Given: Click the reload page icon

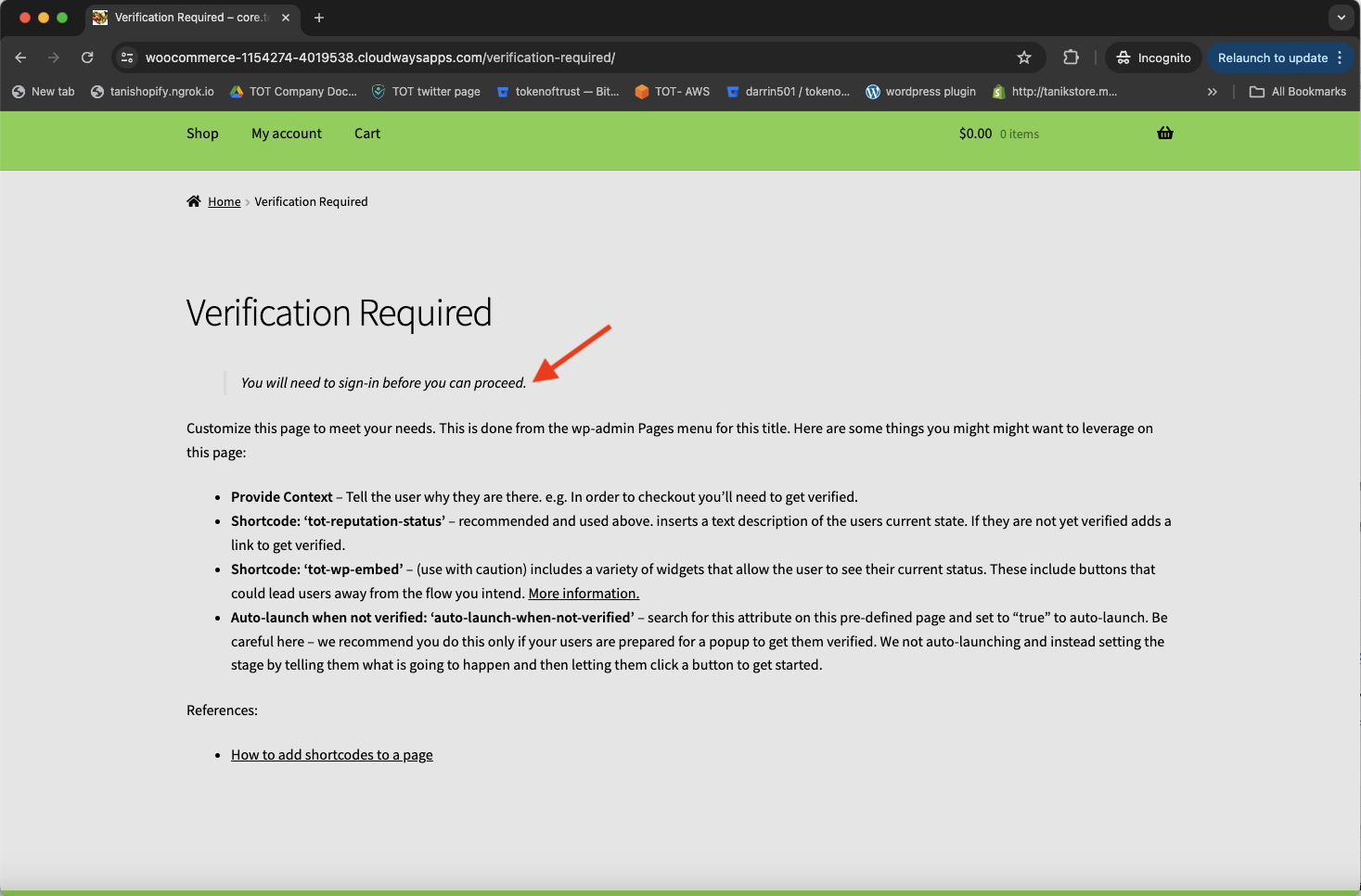Looking at the screenshot, I should tap(87, 58).
